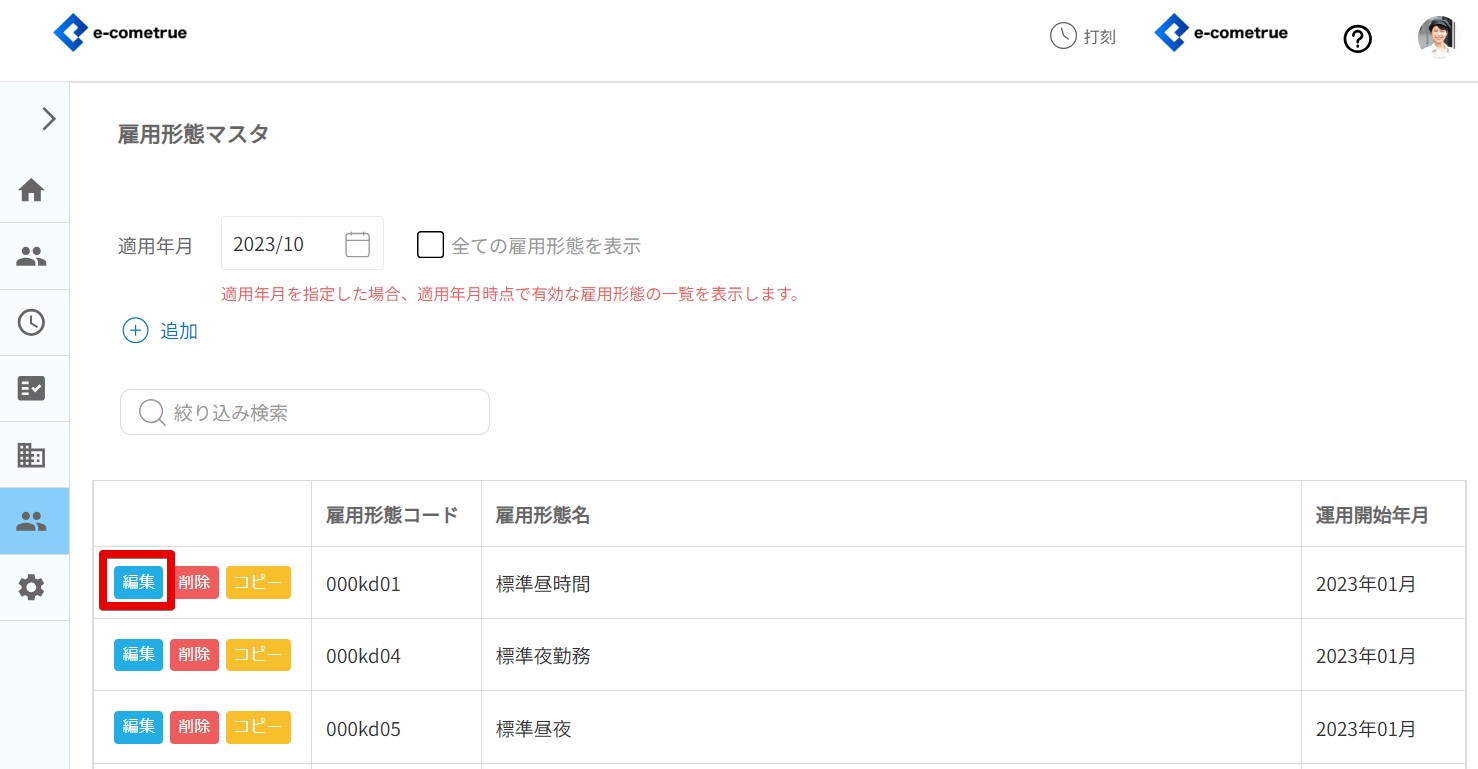Image resolution: width=1478 pixels, height=769 pixels.
Task: Open the settings gear in sidebar
Action: [32, 587]
